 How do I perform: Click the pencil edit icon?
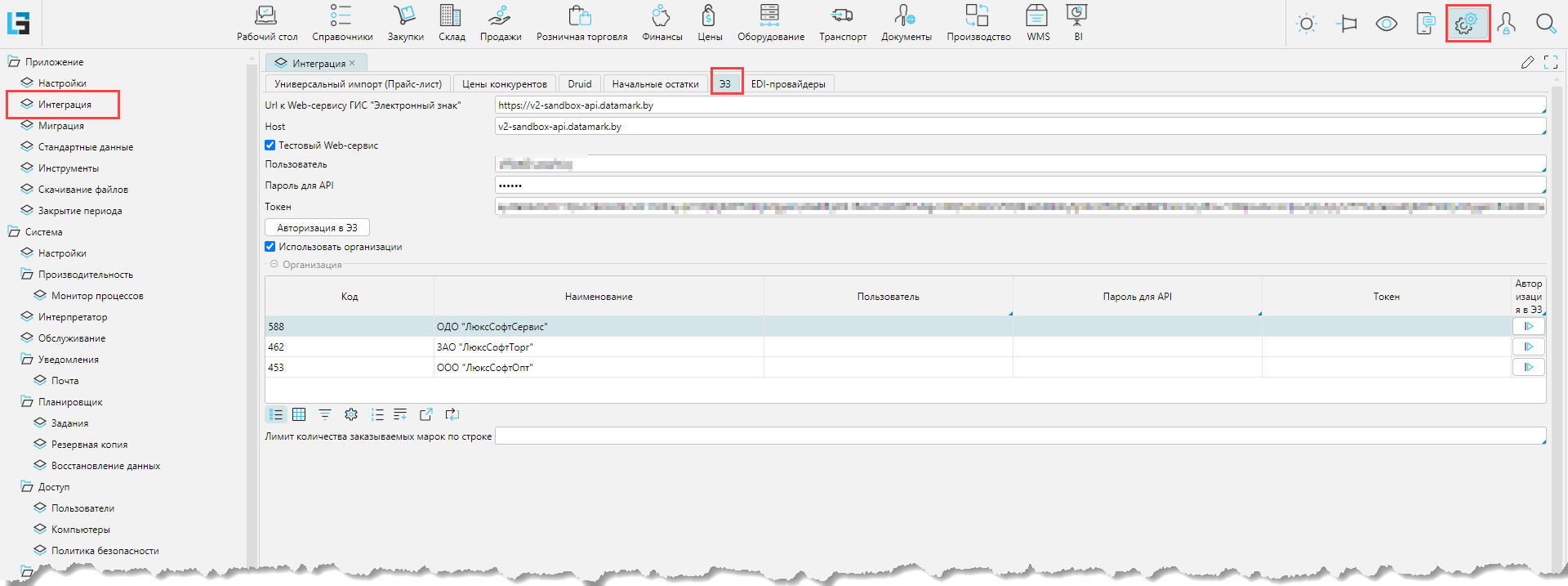click(x=1527, y=62)
